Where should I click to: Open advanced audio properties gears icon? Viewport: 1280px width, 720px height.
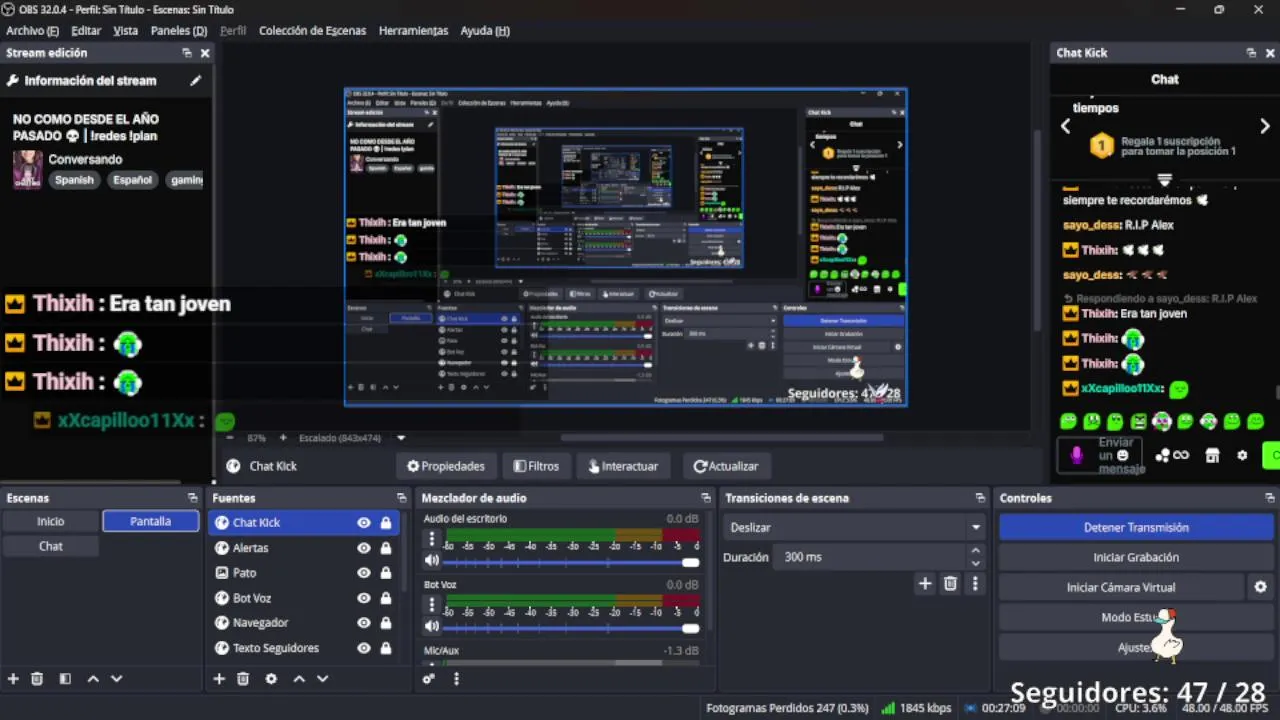429,679
